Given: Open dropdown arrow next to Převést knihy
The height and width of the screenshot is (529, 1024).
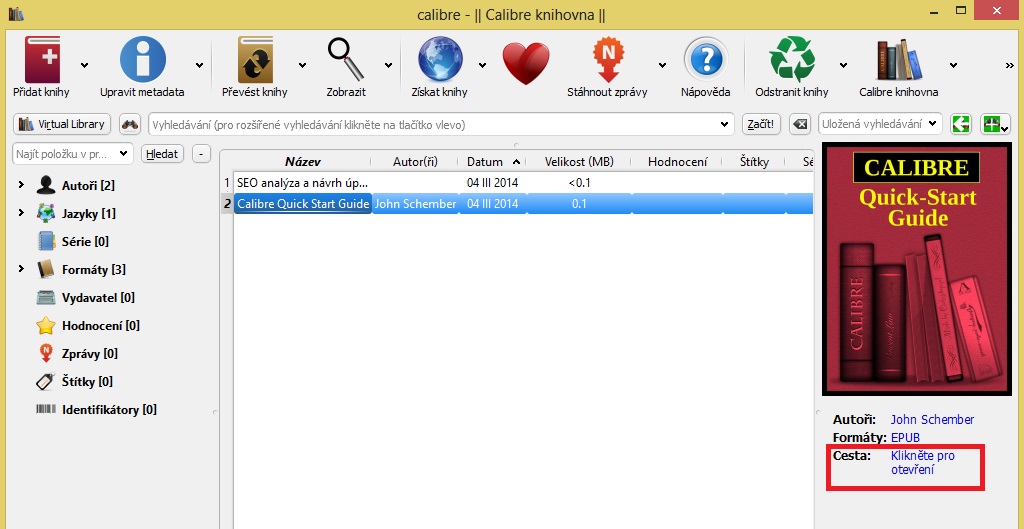Looking at the screenshot, I should 302,65.
